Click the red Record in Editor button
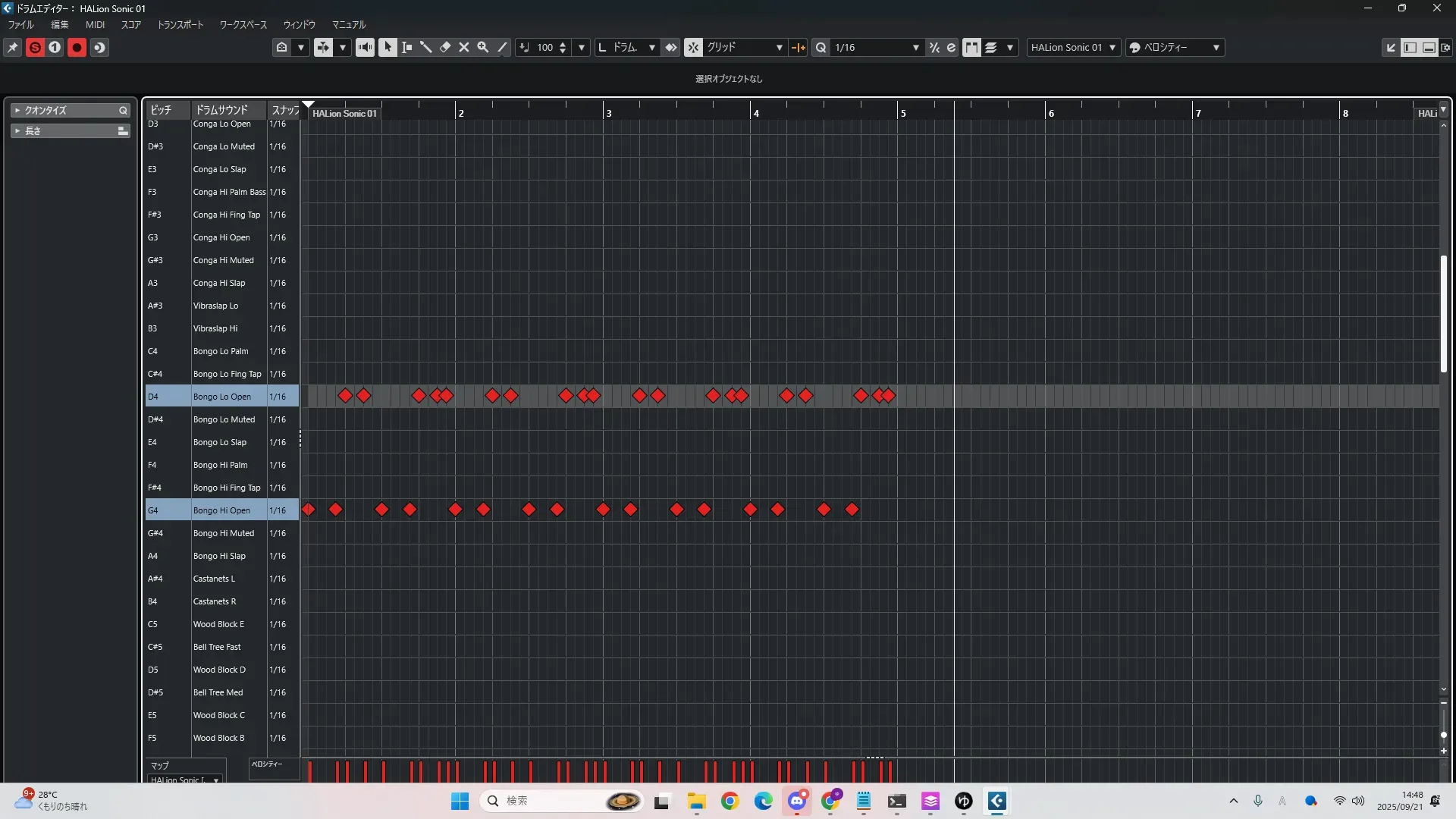1456x819 pixels. coord(77,47)
